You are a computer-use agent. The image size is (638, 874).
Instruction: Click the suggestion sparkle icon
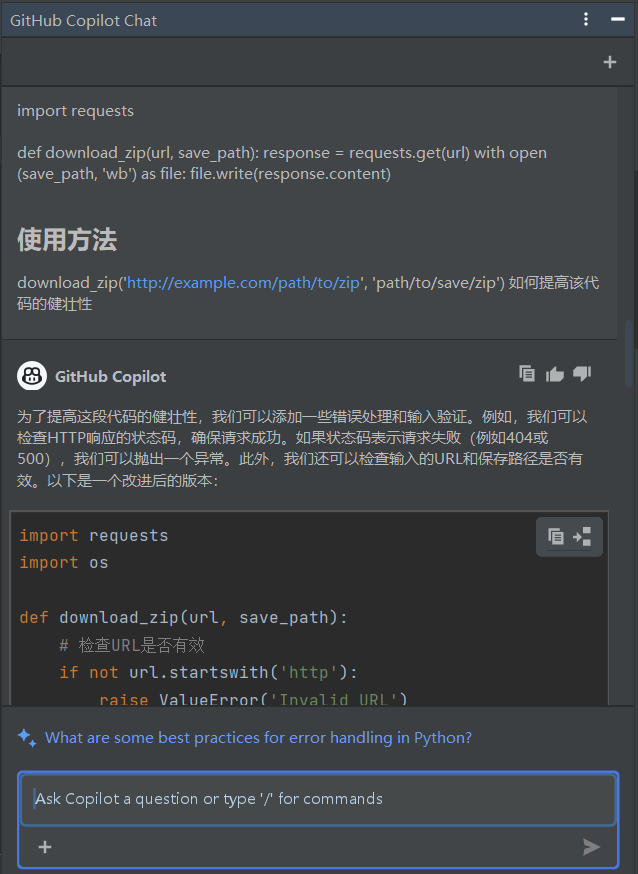pyautogui.click(x=27, y=738)
